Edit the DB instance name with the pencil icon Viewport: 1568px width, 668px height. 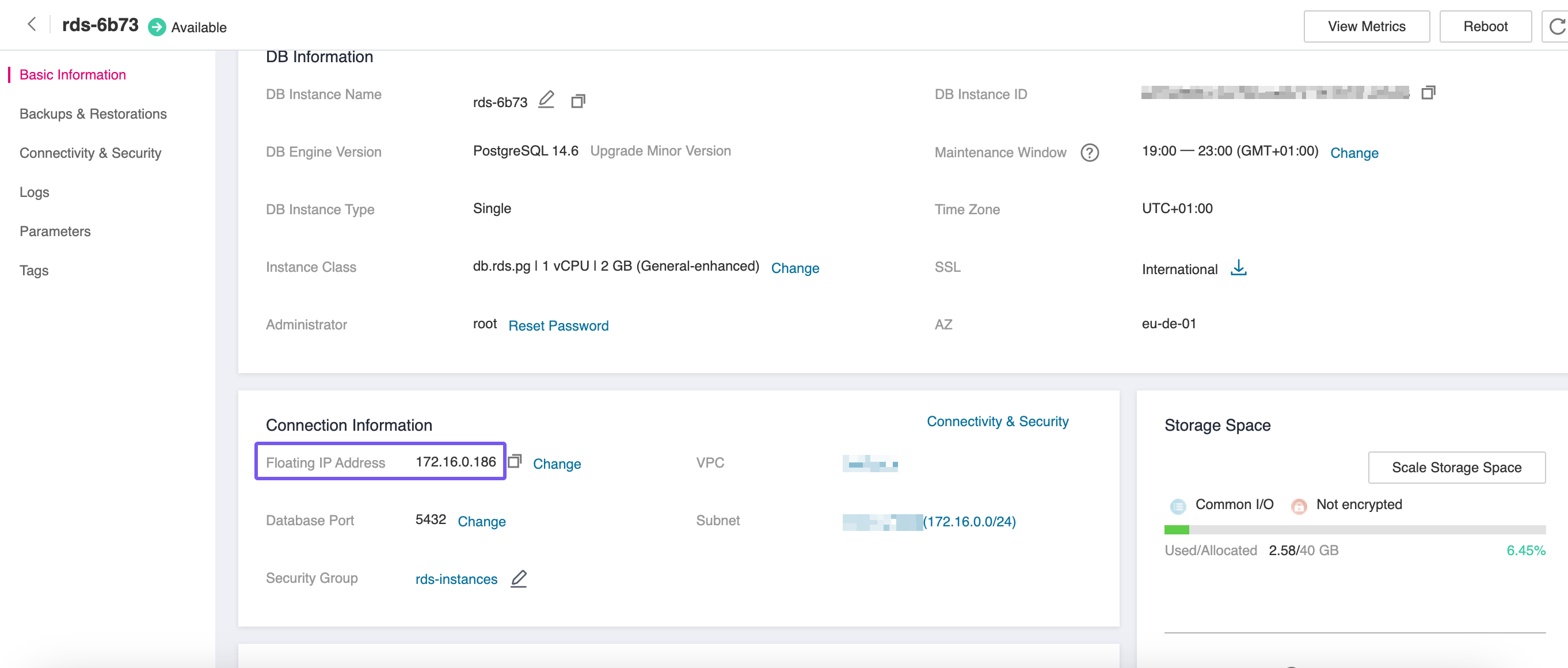[x=546, y=100]
